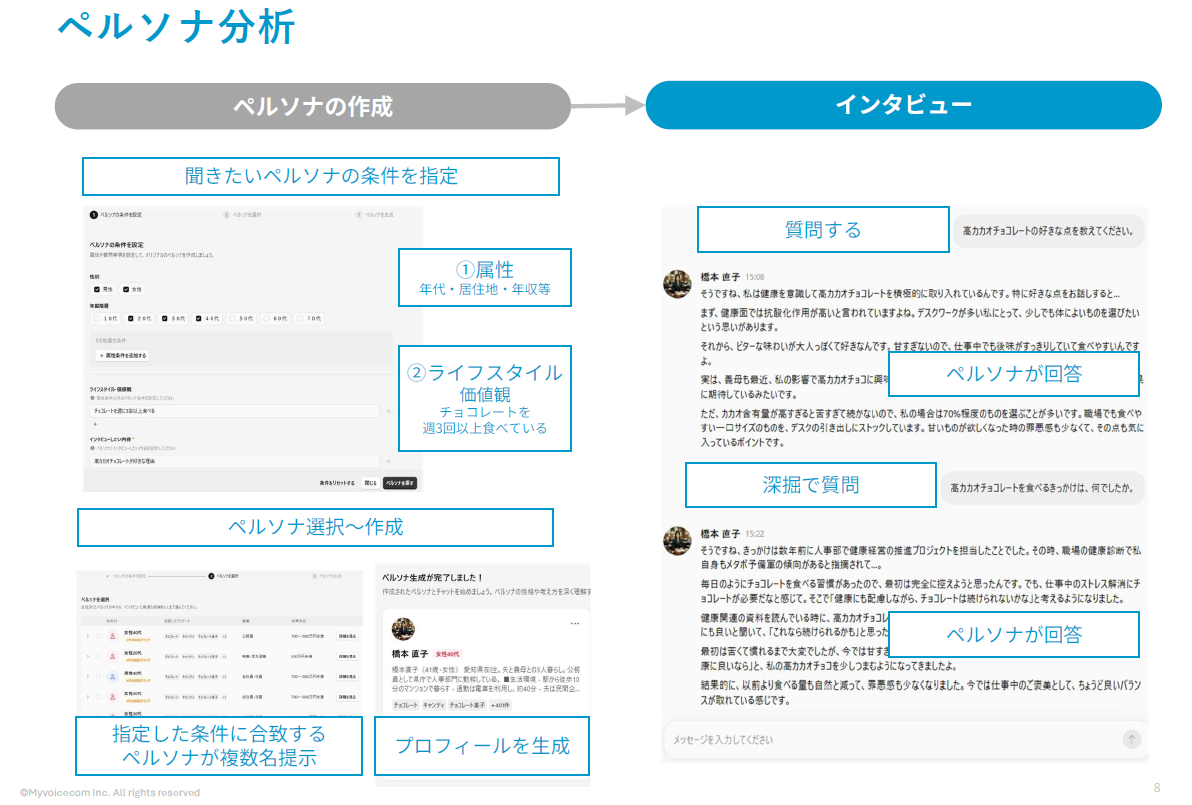
Task: Click the インタビューしたい内容 text field
Action: 234,461
